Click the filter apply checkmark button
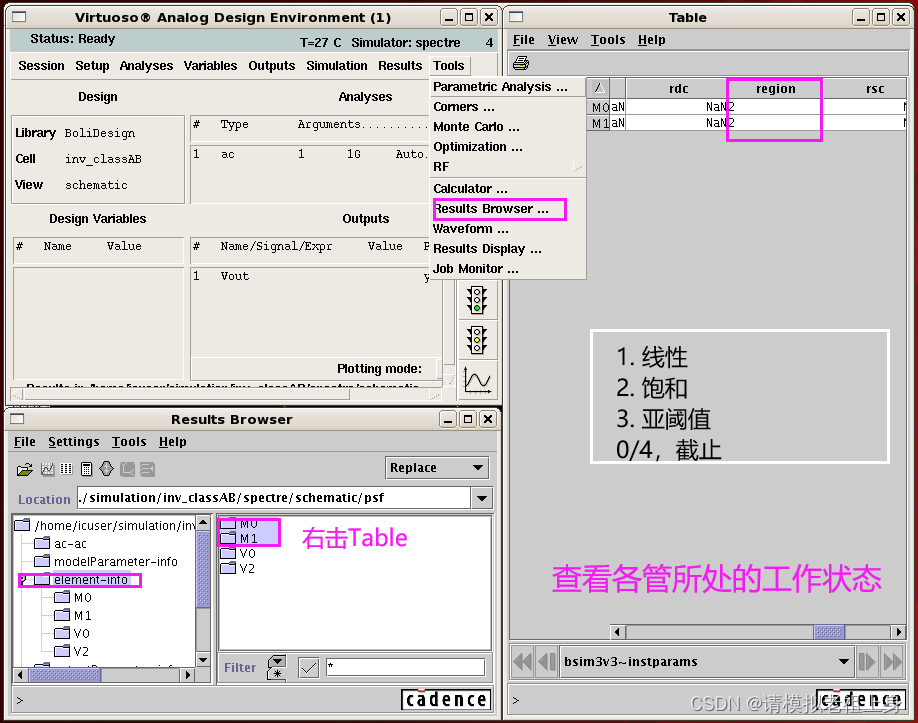Screen dimensions: 918x723 309,667
